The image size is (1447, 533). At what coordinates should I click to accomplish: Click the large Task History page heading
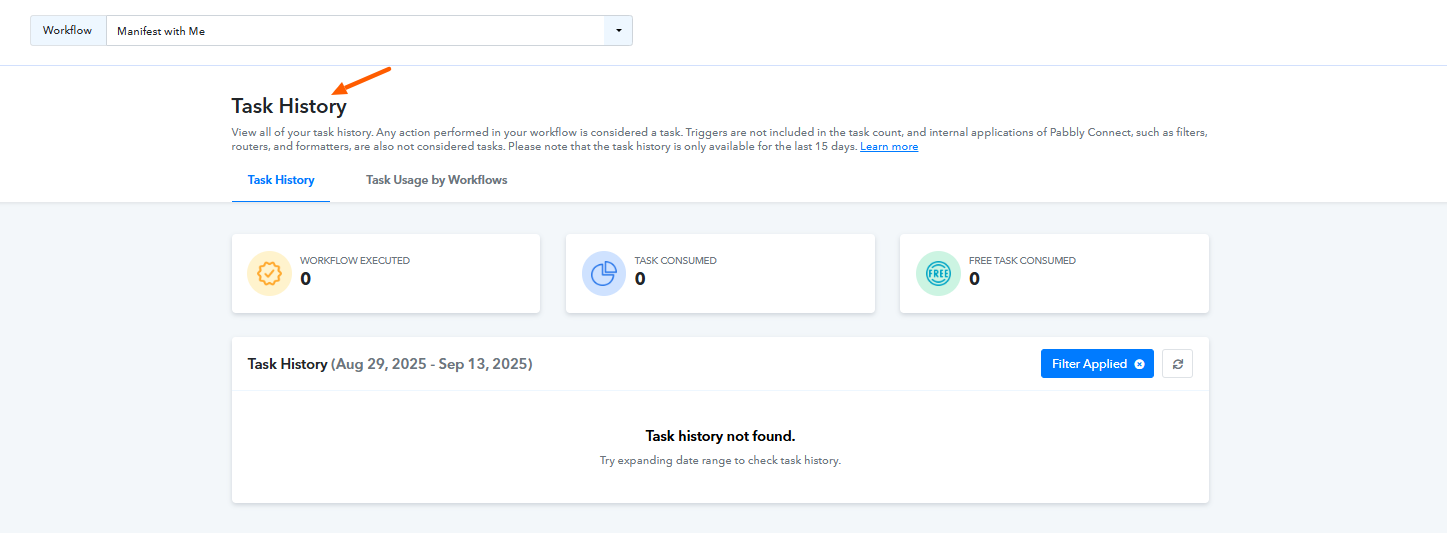289,106
